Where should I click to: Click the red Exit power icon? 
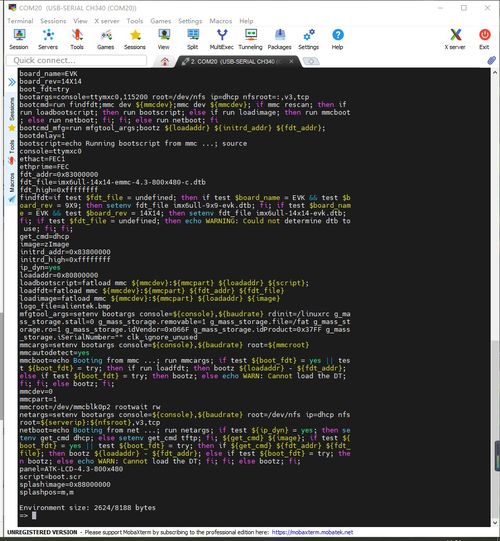pos(484,39)
